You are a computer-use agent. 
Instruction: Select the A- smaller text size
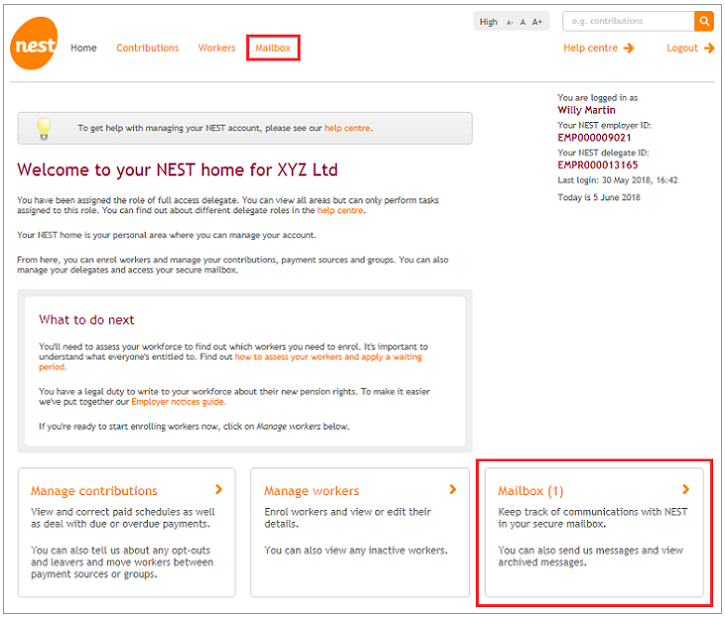510,22
